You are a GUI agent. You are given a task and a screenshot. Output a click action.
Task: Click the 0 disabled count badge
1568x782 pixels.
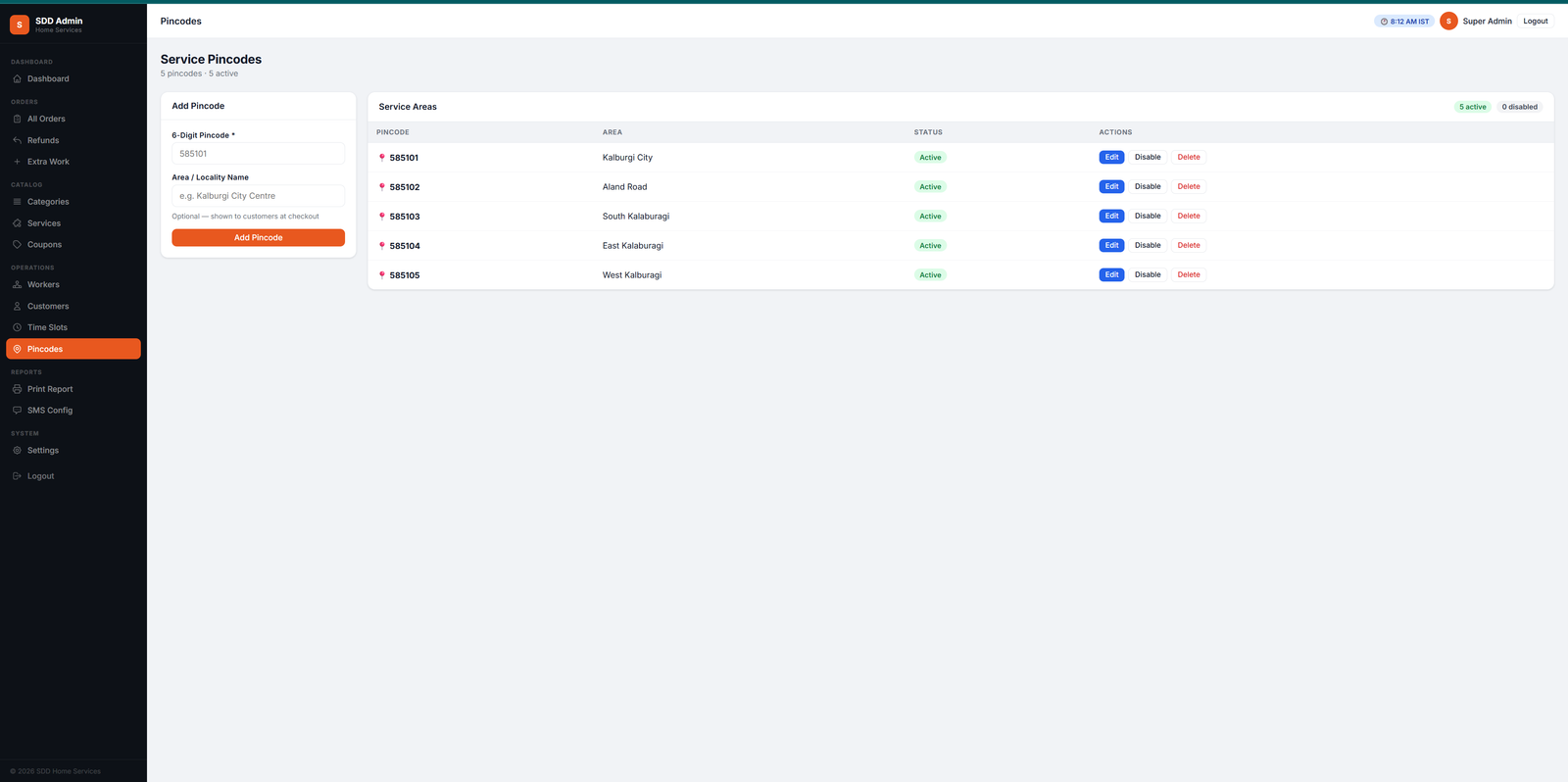pyautogui.click(x=1520, y=107)
